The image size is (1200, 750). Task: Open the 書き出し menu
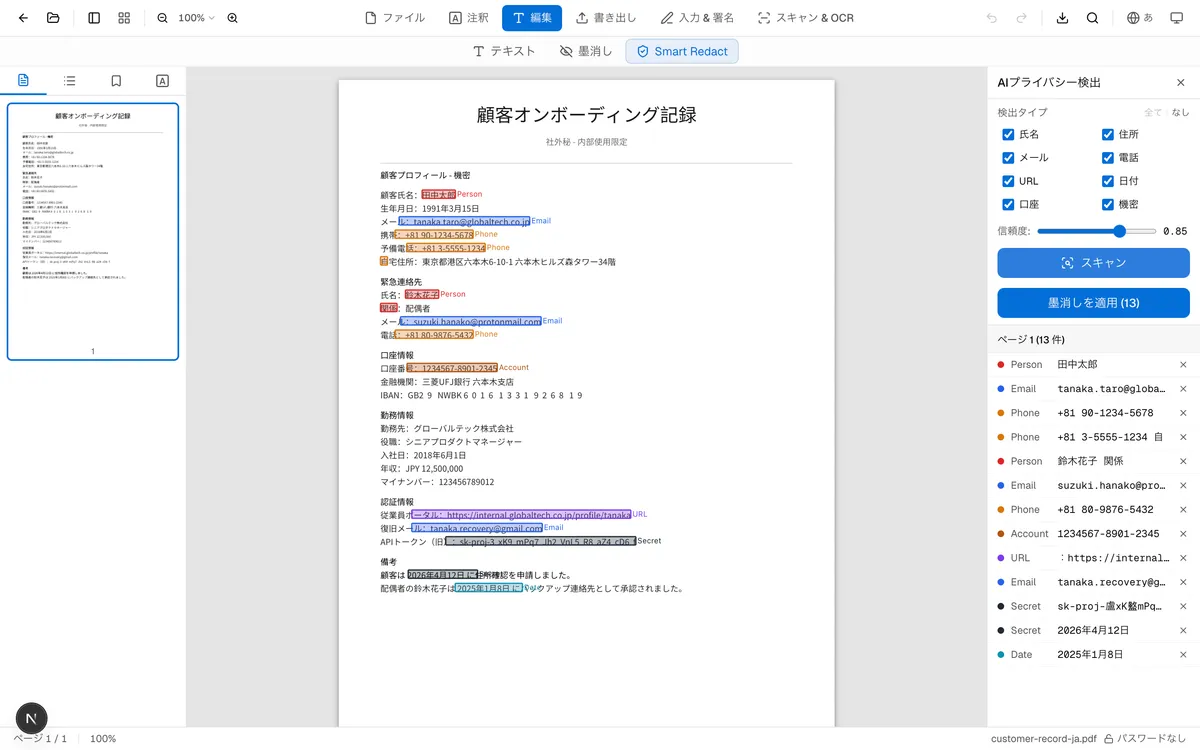tap(606, 18)
